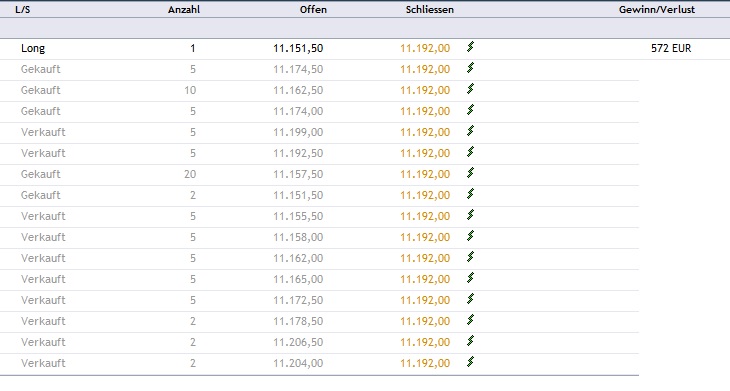The height and width of the screenshot is (391, 730).
Task: Select the Long position row label
Action: 33,48
